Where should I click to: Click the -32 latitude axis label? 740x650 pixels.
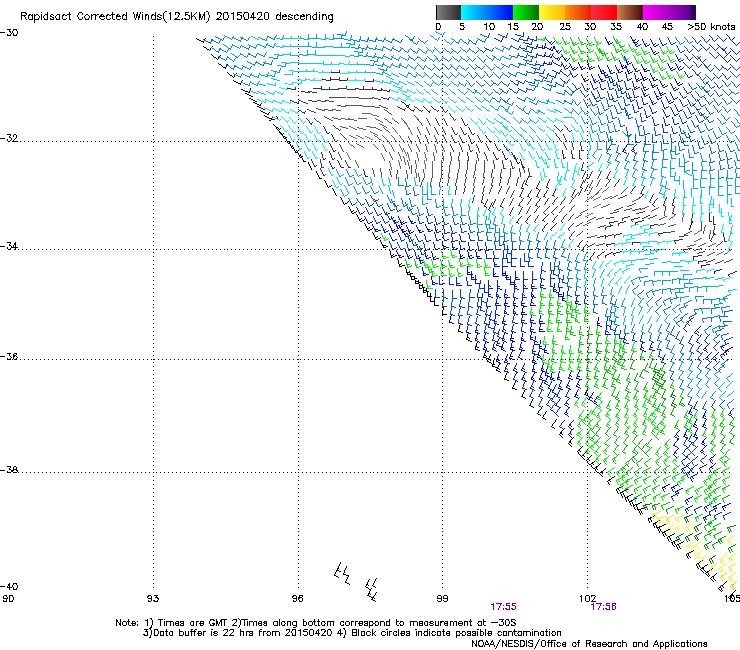[9, 138]
